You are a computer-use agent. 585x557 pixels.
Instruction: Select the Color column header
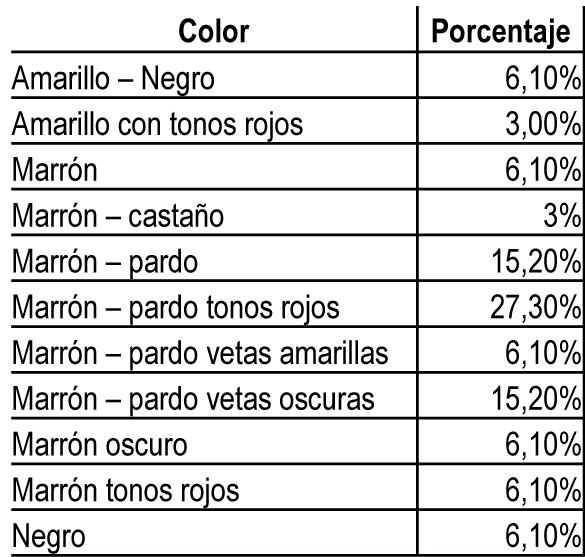pos(214,31)
